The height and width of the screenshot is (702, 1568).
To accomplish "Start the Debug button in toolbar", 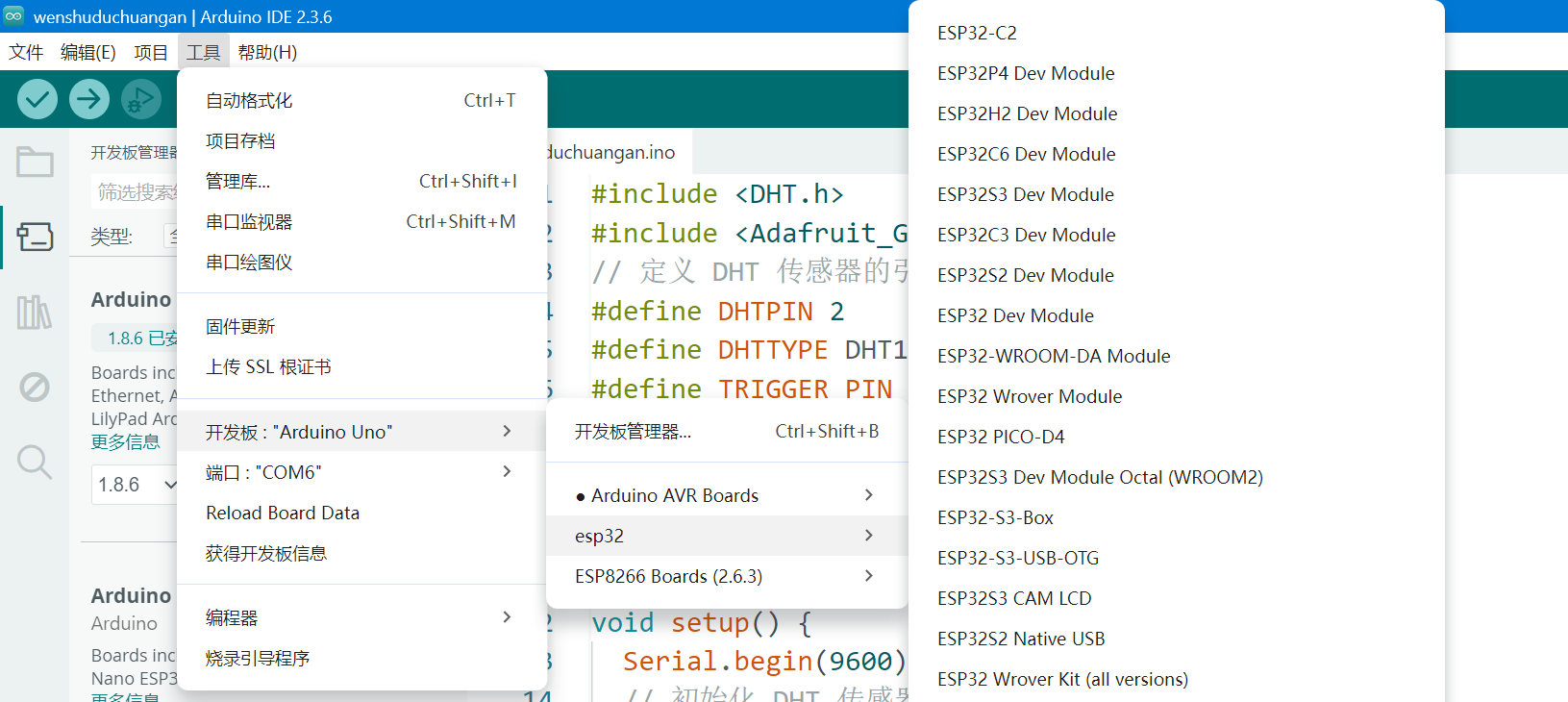I will pyautogui.click(x=141, y=99).
